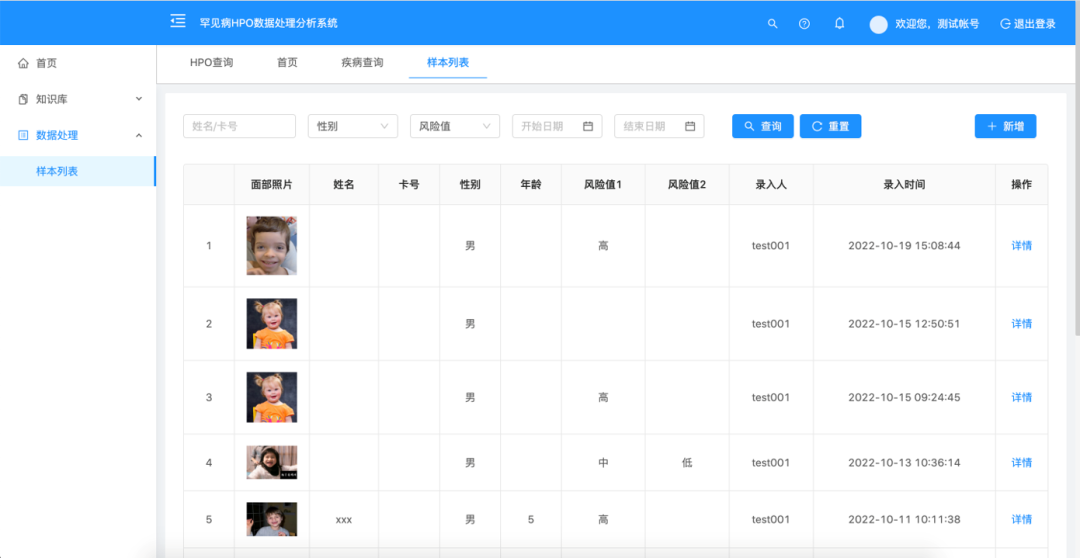The width and height of the screenshot is (1080, 558).
Task: Click the 欢迎您，测试帐号 greeting text
Action: click(x=937, y=24)
